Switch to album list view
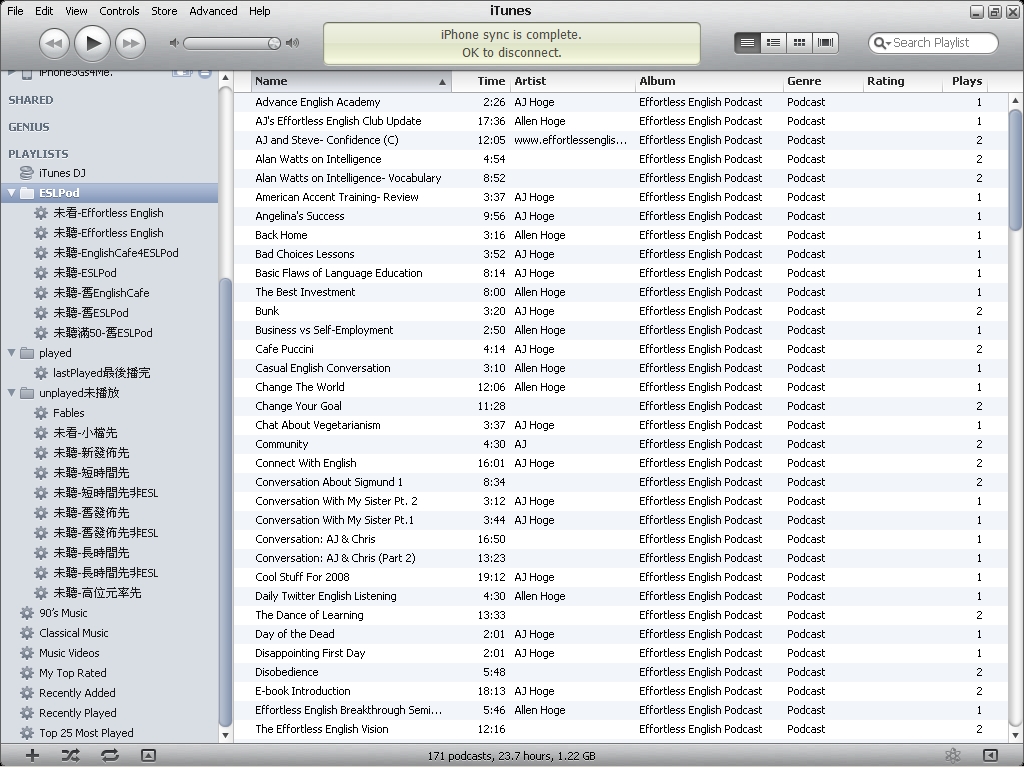Screen dimensions: 1024x768 pyautogui.click(x=773, y=42)
